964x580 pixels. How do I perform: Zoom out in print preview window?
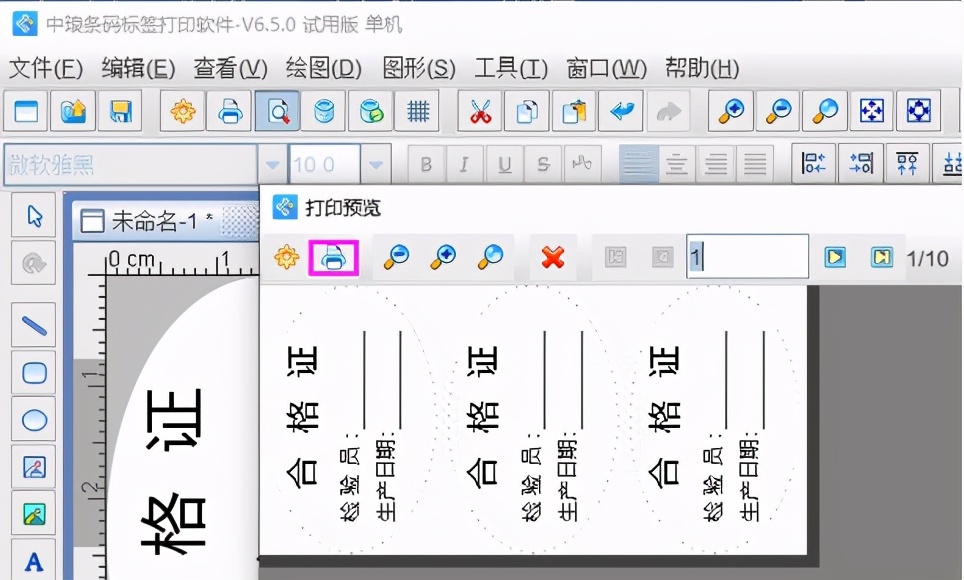pyautogui.click(x=397, y=257)
